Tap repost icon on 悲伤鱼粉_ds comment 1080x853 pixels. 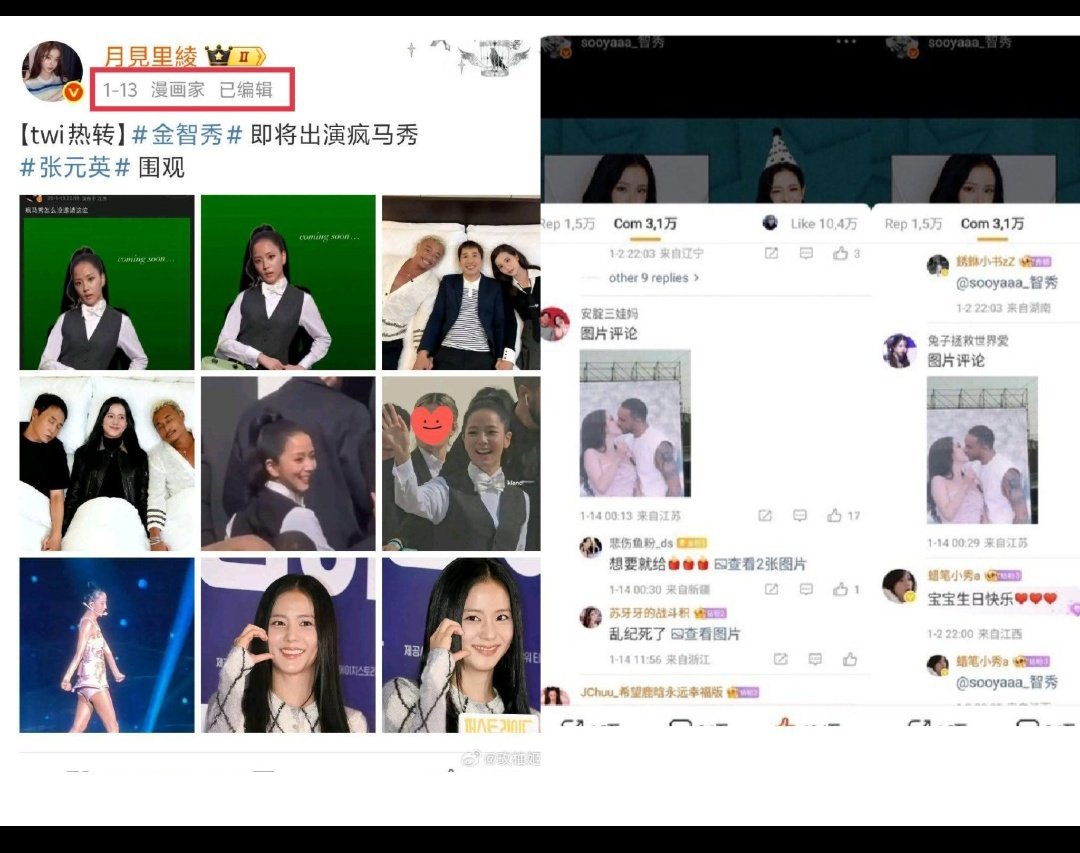coord(771,589)
